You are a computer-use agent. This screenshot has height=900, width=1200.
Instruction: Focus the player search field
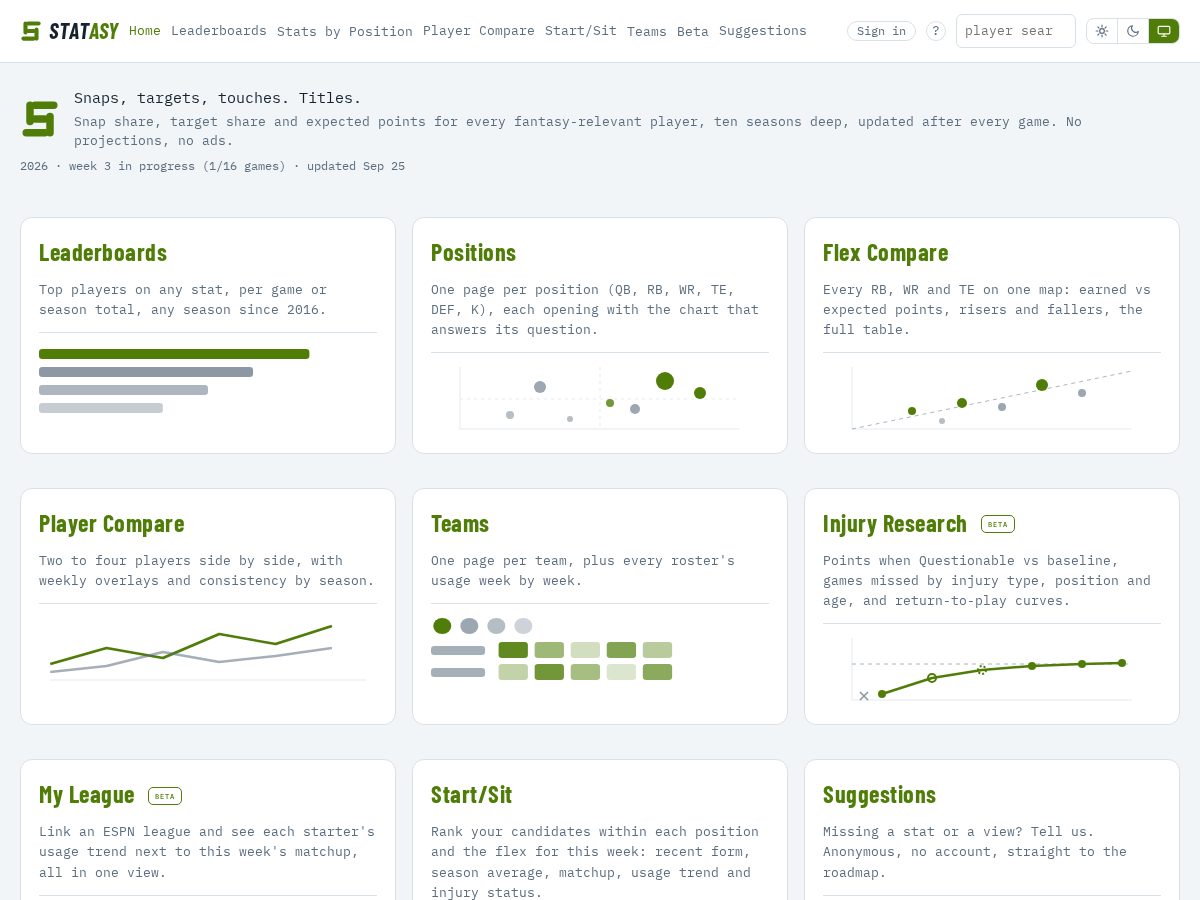pyautogui.click(x=1016, y=31)
